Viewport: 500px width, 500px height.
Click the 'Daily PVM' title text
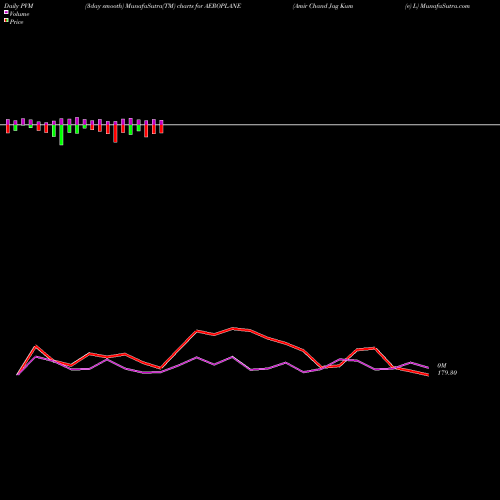click(x=19, y=6)
